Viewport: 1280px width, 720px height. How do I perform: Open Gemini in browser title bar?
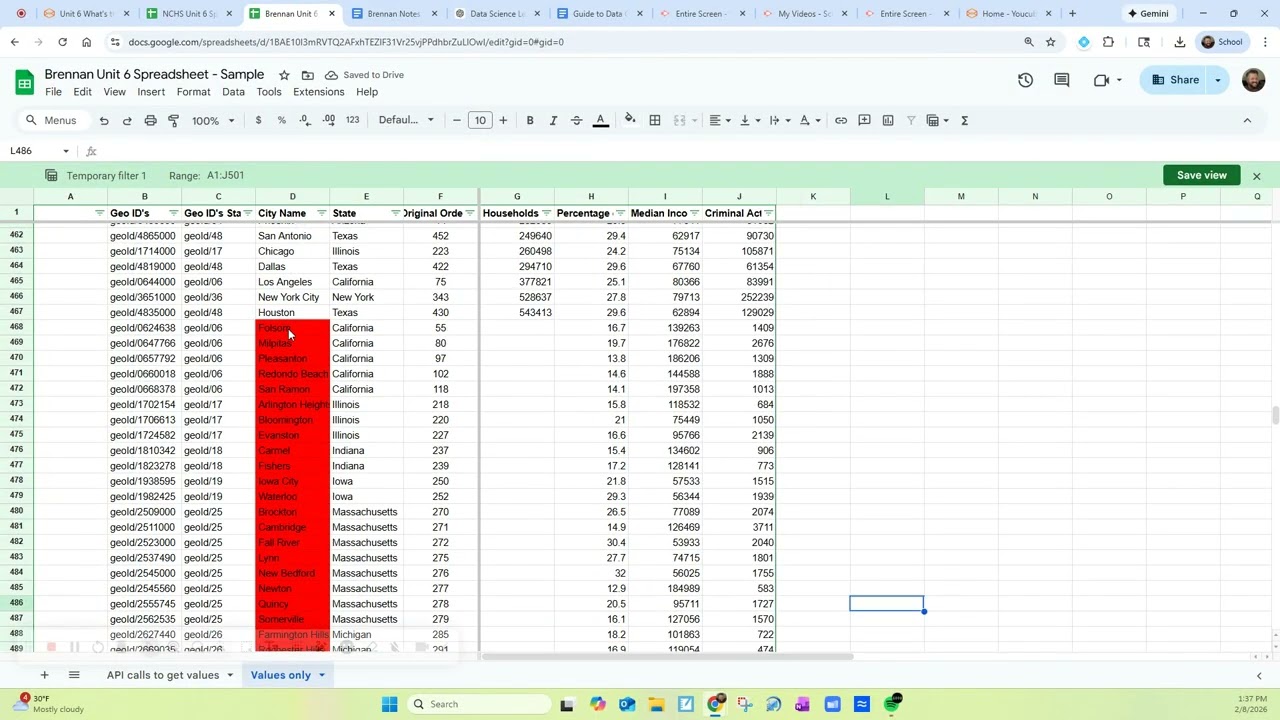click(1147, 14)
